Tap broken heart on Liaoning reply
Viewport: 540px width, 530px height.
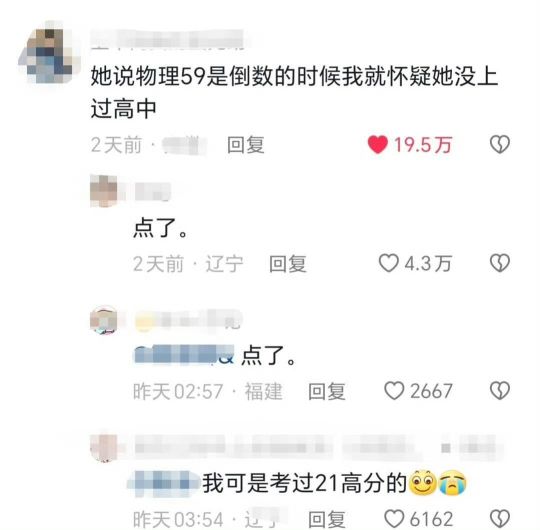click(x=500, y=263)
